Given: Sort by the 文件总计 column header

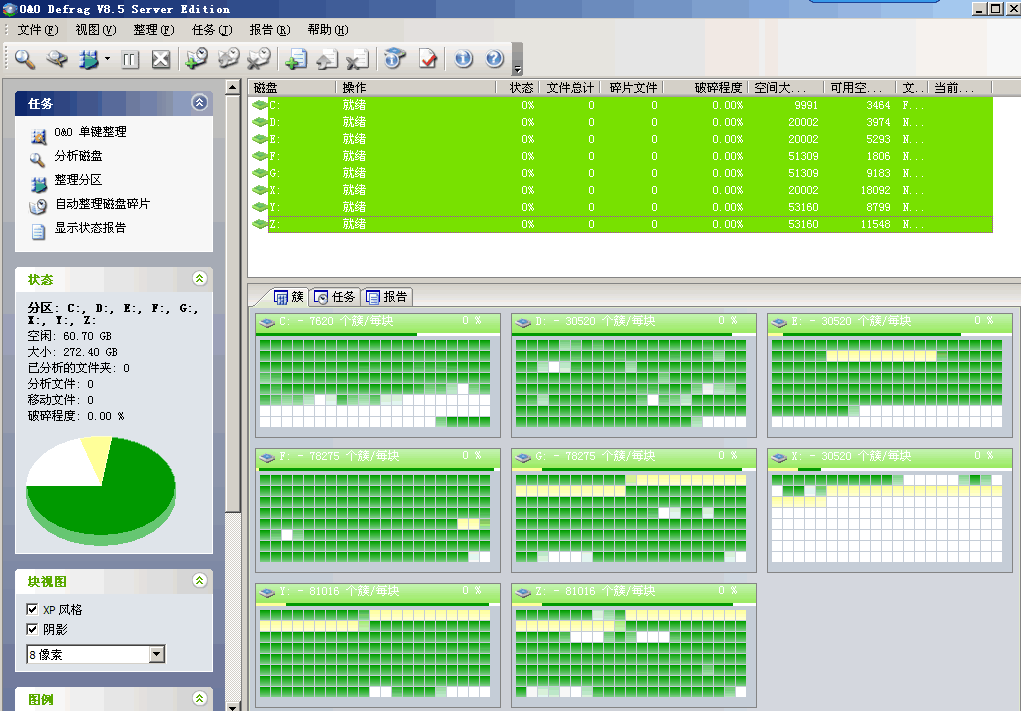Looking at the screenshot, I should click(x=569, y=88).
